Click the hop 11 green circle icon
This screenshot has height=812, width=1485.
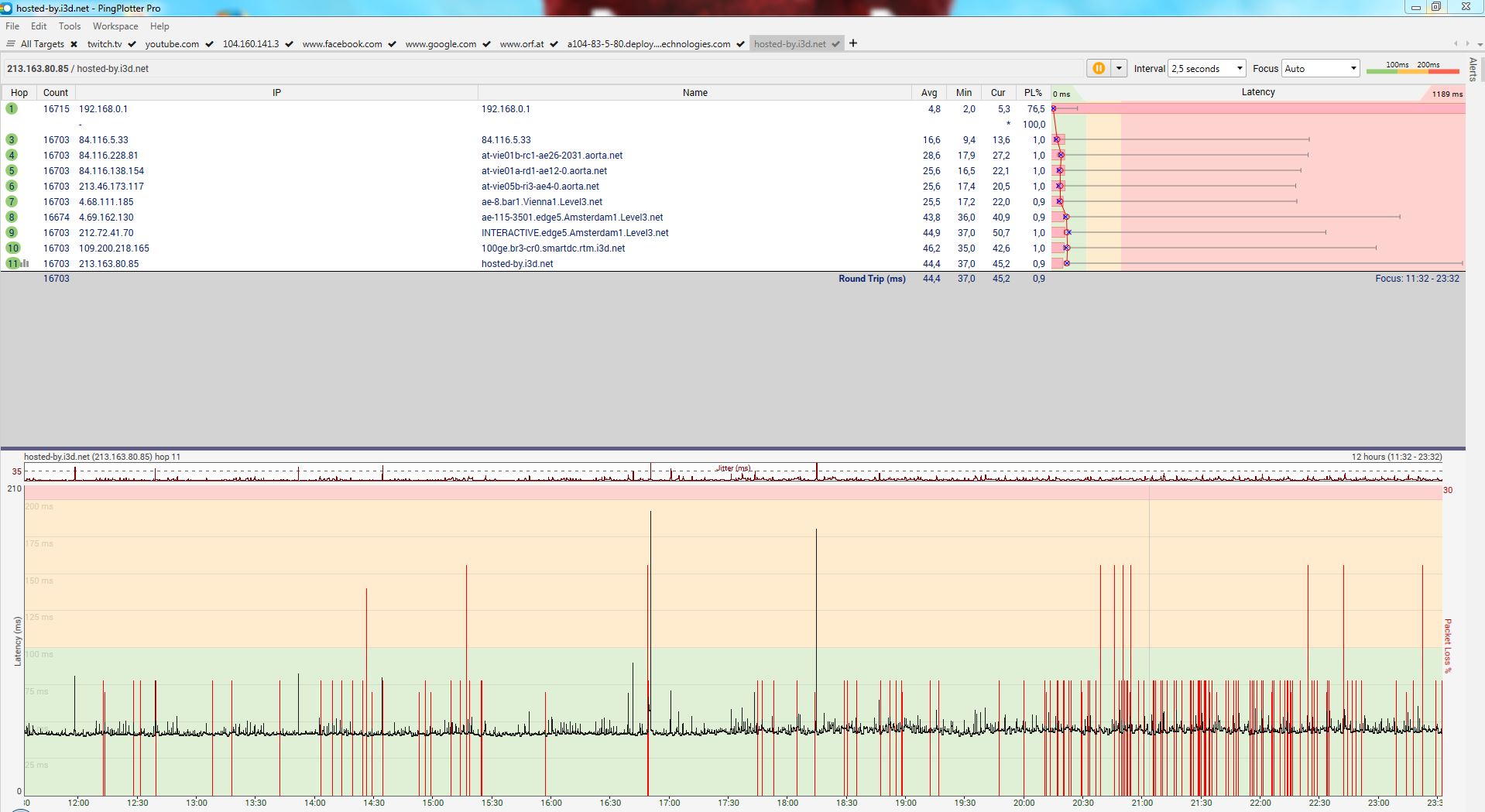click(12, 263)
